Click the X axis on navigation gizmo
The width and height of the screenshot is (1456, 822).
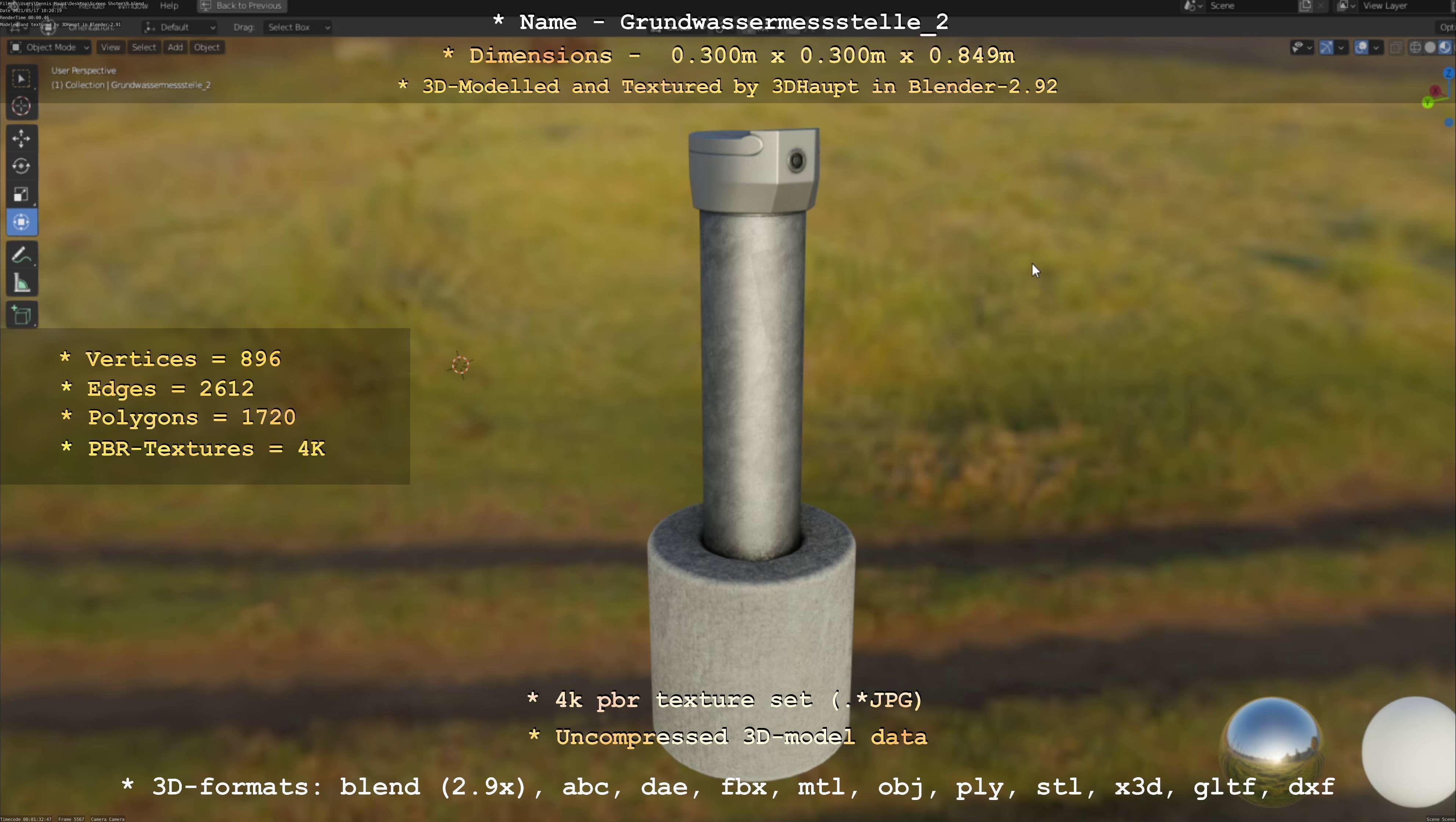(1435, 90)
